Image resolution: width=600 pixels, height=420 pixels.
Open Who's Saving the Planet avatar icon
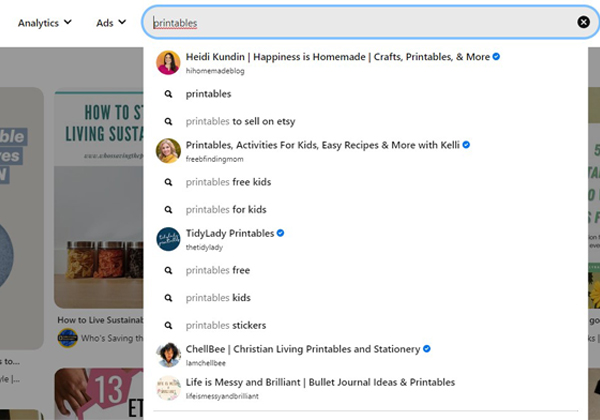pos(67,338)
